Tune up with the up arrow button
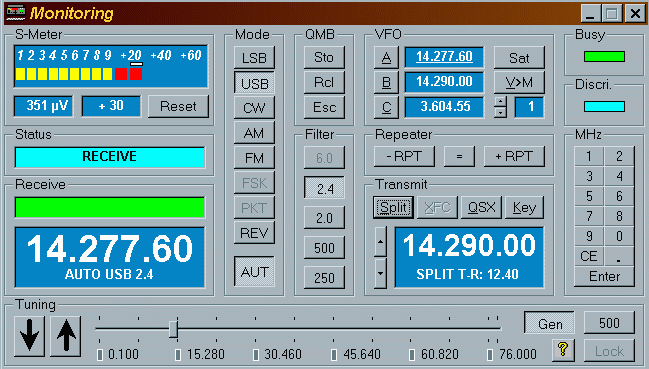 point(66,336)
